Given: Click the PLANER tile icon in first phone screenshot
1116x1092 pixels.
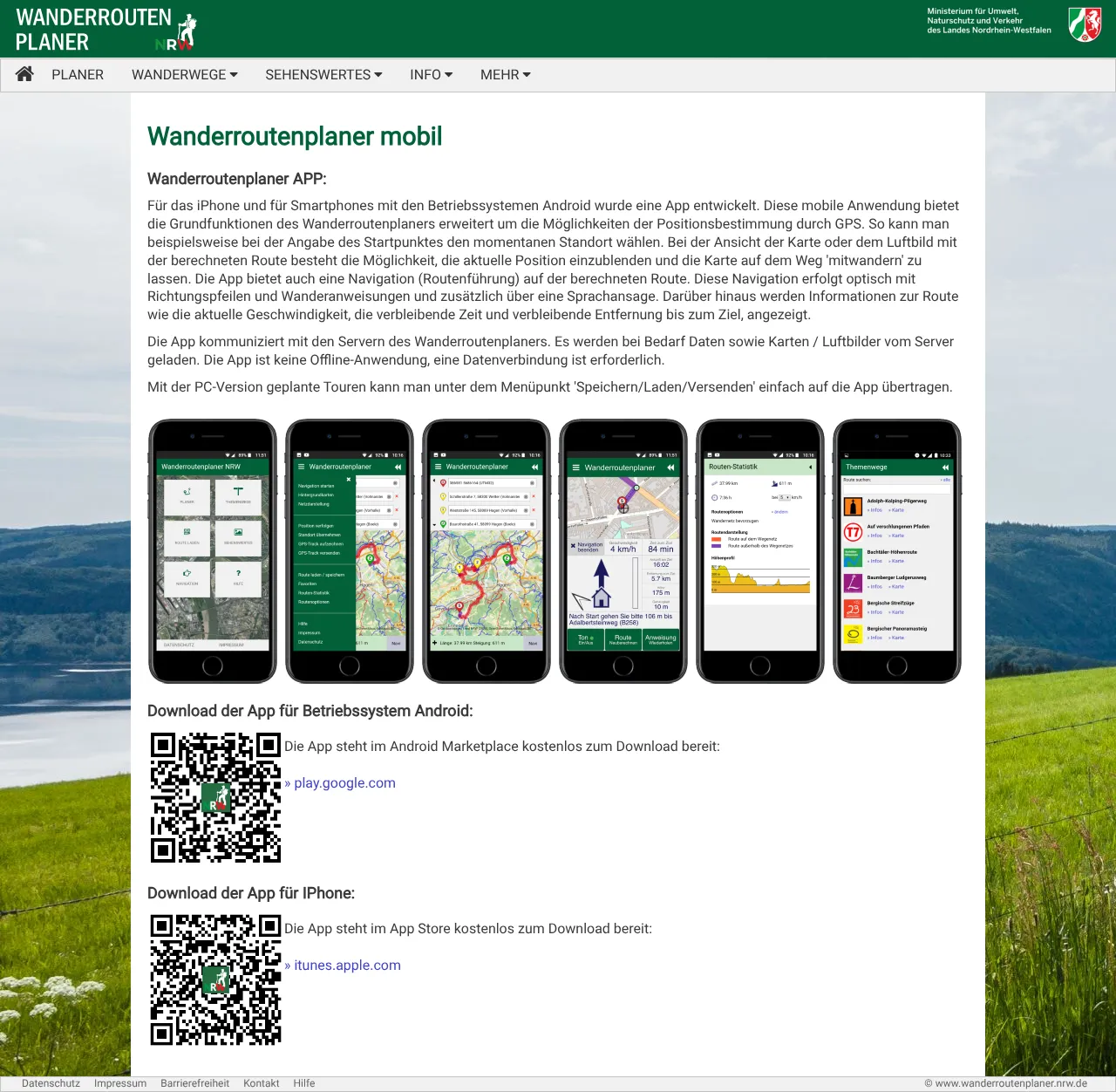Looking at the screenshot, I should pos(186,491).
